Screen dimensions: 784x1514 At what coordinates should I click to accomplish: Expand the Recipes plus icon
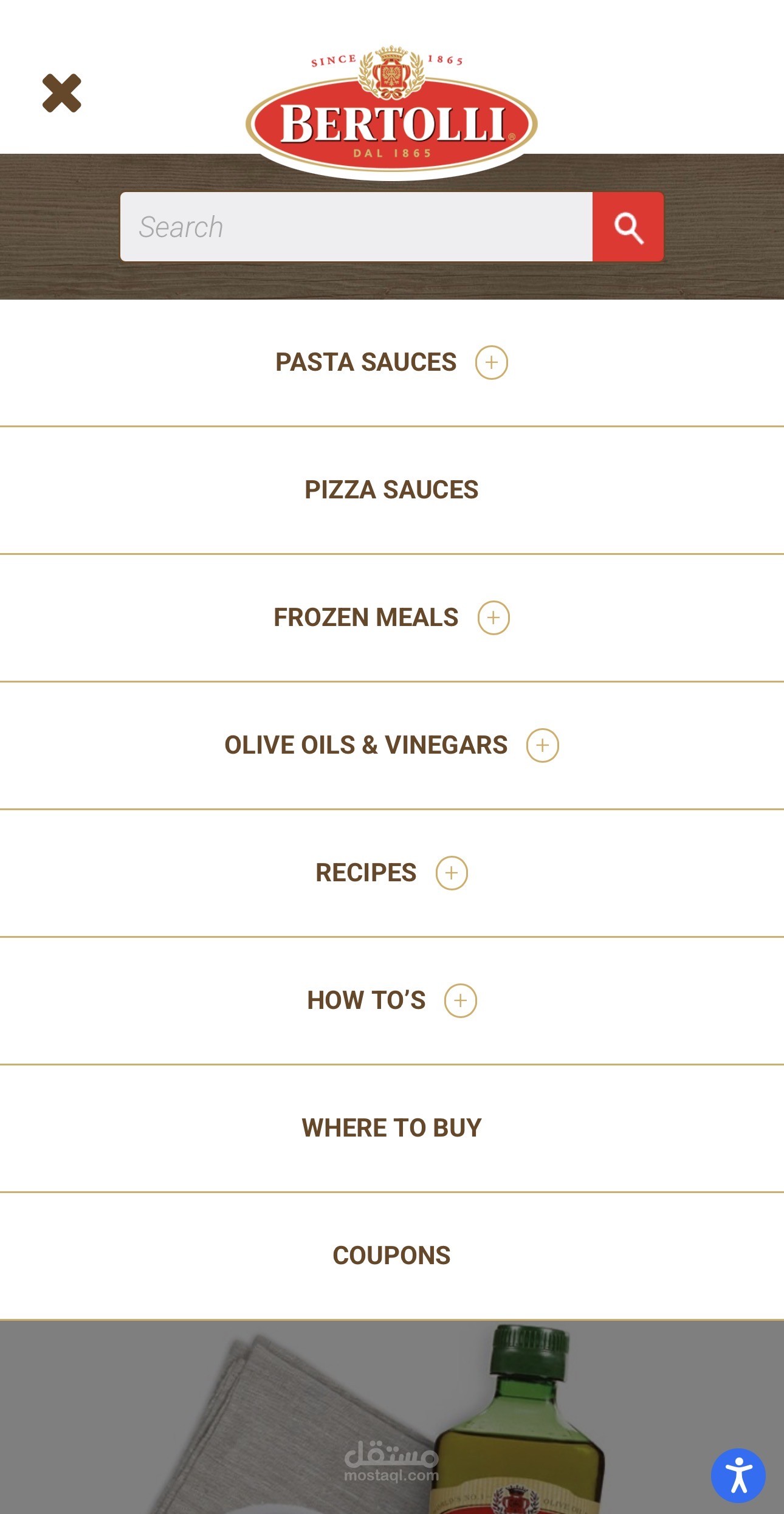(x=452, y=873)
